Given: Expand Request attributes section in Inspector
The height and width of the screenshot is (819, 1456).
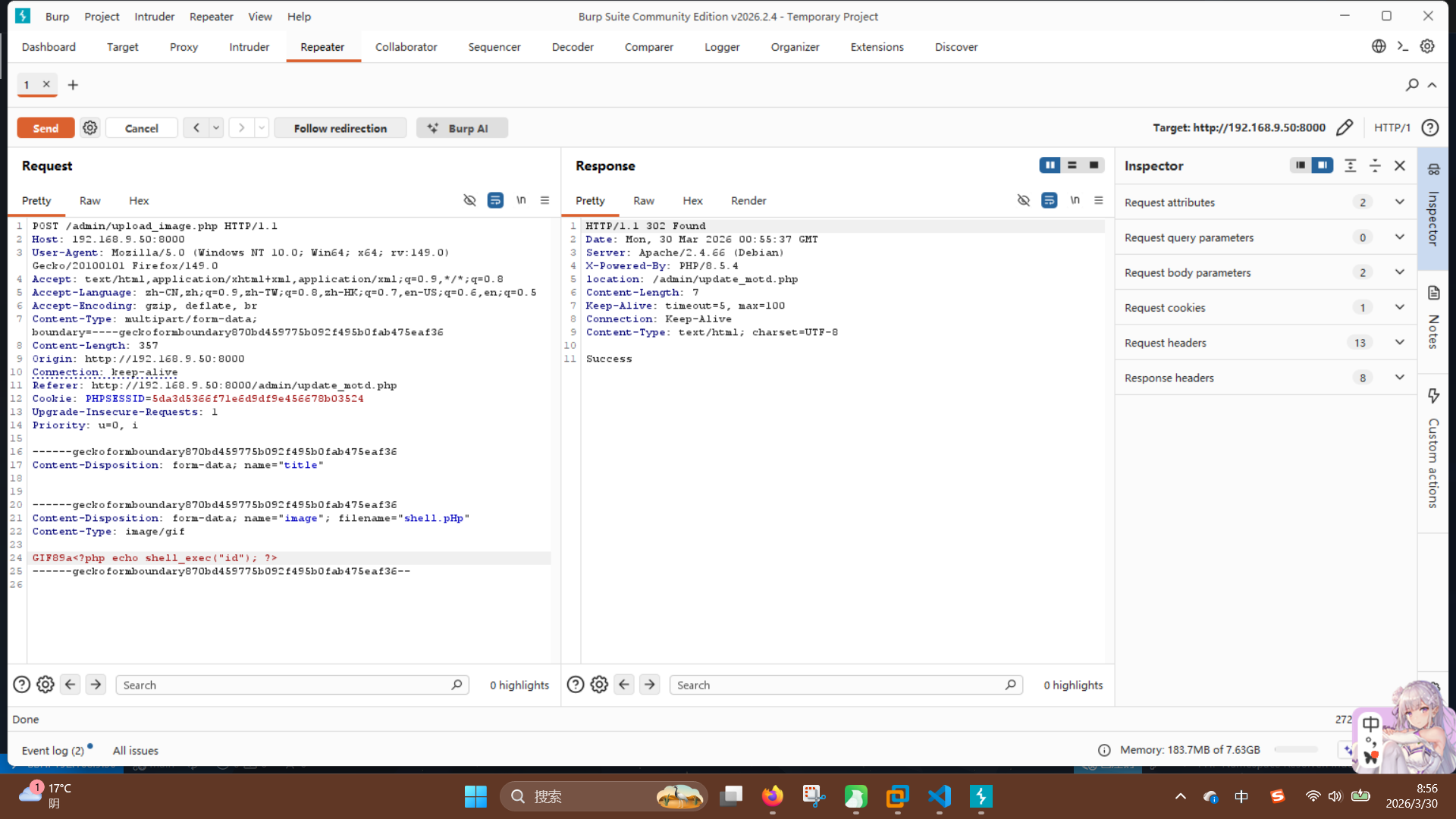Looking at the screenshot, I should click(x=1399, y=202).
